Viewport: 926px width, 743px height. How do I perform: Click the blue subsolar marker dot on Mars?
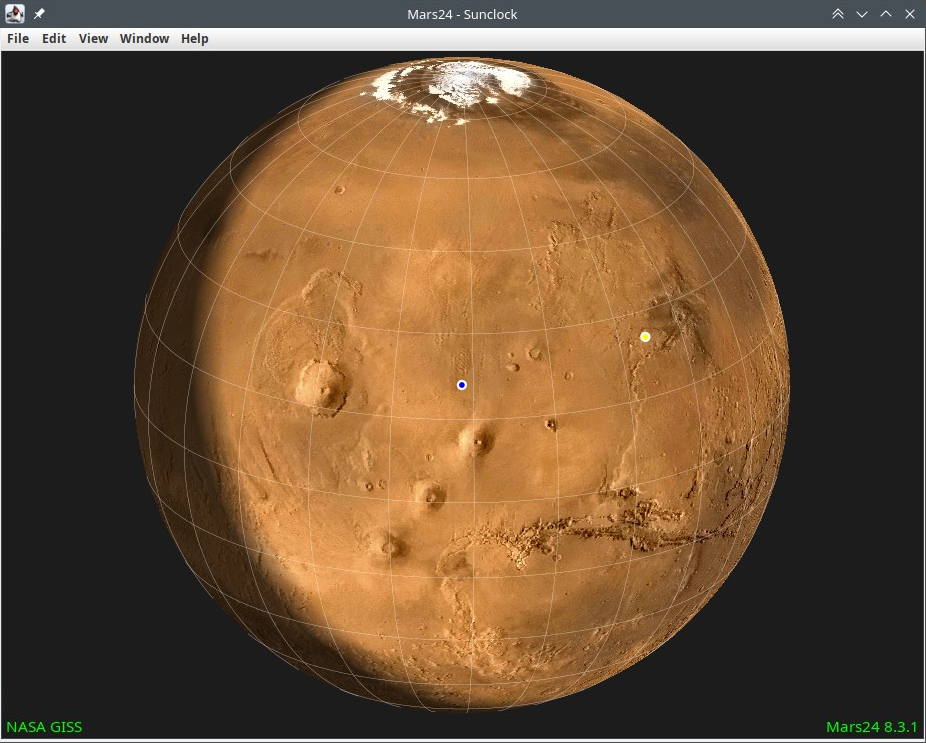click(x=462, y=385)
